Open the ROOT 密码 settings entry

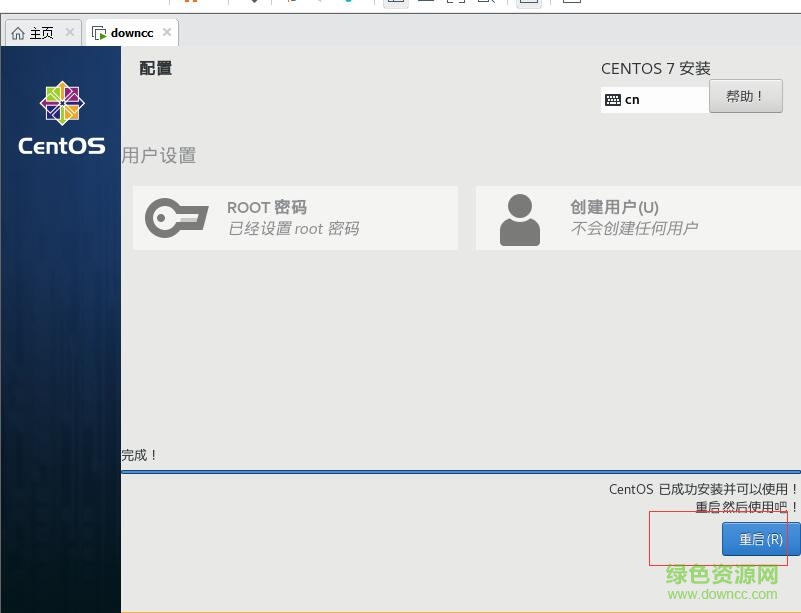295,218
